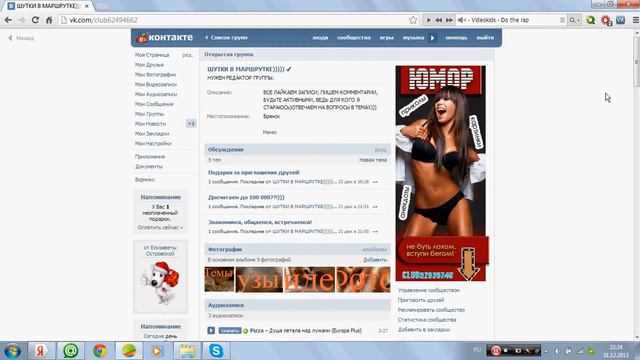Open the browser home page icon
Viewport: 640px width, 360px height.
click(49, 20)
